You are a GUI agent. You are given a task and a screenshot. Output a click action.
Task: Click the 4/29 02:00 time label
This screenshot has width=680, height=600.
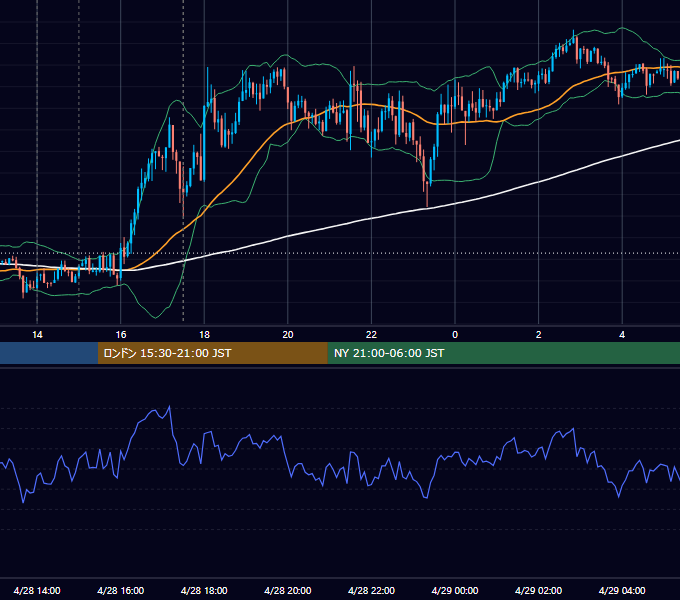coord(538,590)
